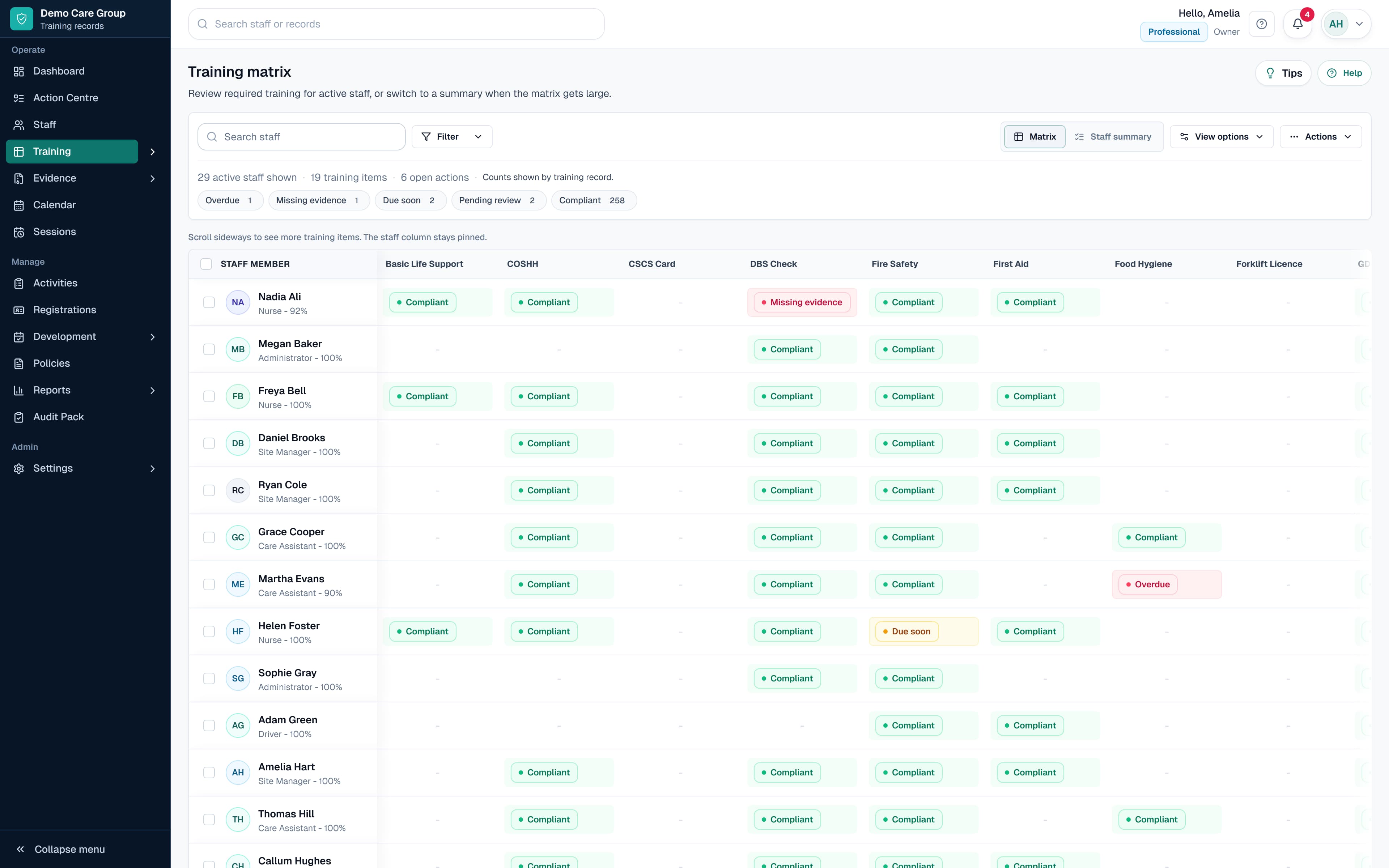The image size is (1389, 868).
Task: Expand the Evidence submenu chevron
Action: tap(153, 179)
